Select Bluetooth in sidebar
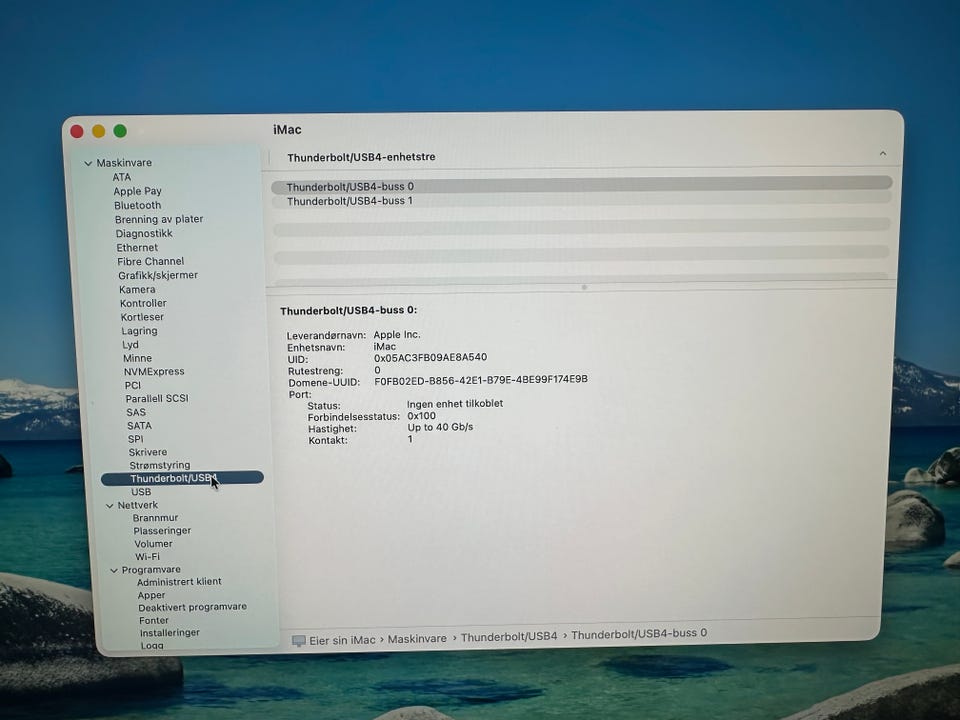 click(x=137, y=205)
